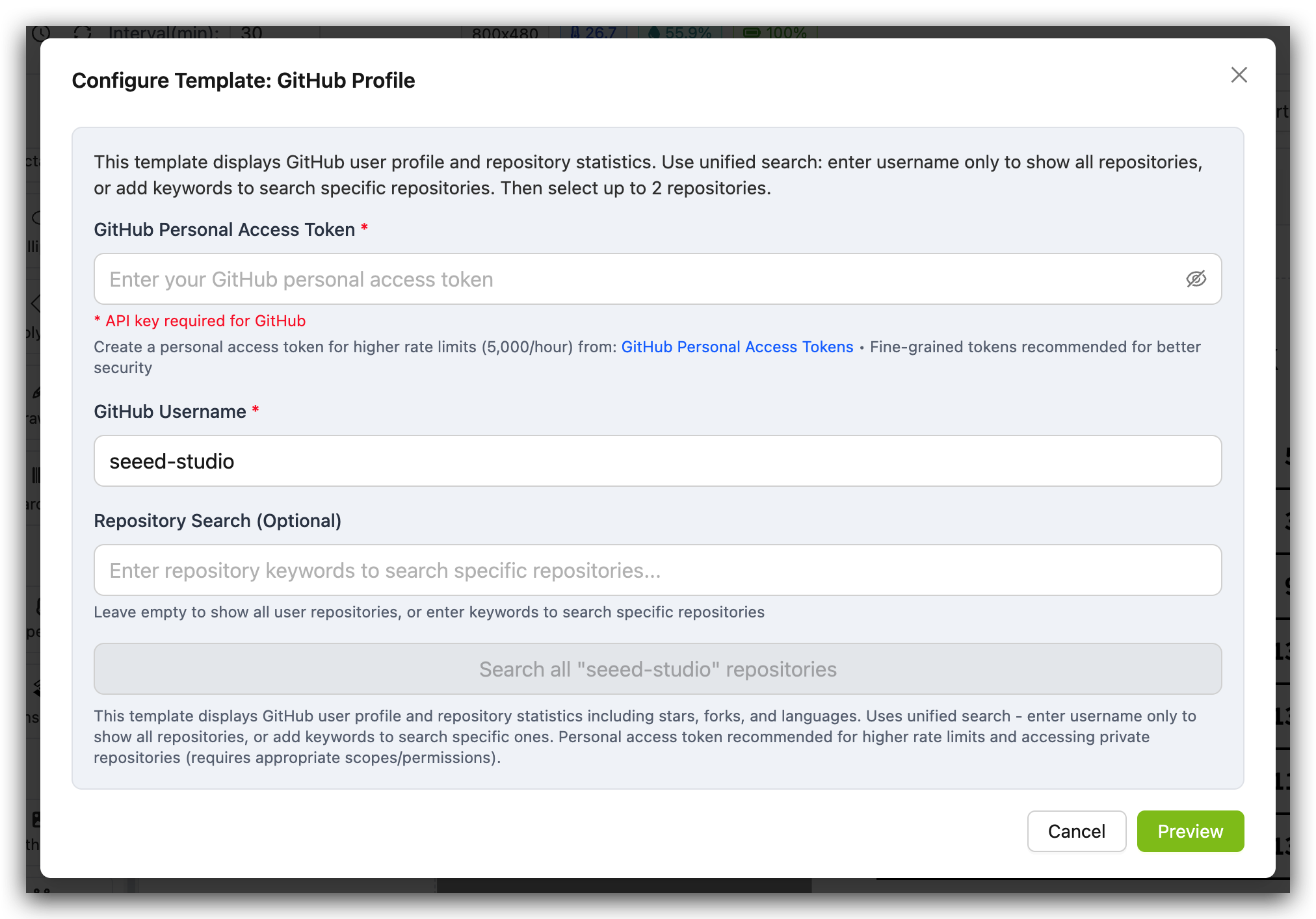This screenshot has width=1316, height=919.
Task: Click the thermometer temperature 26.7 indicator
Action: [593, 32]
